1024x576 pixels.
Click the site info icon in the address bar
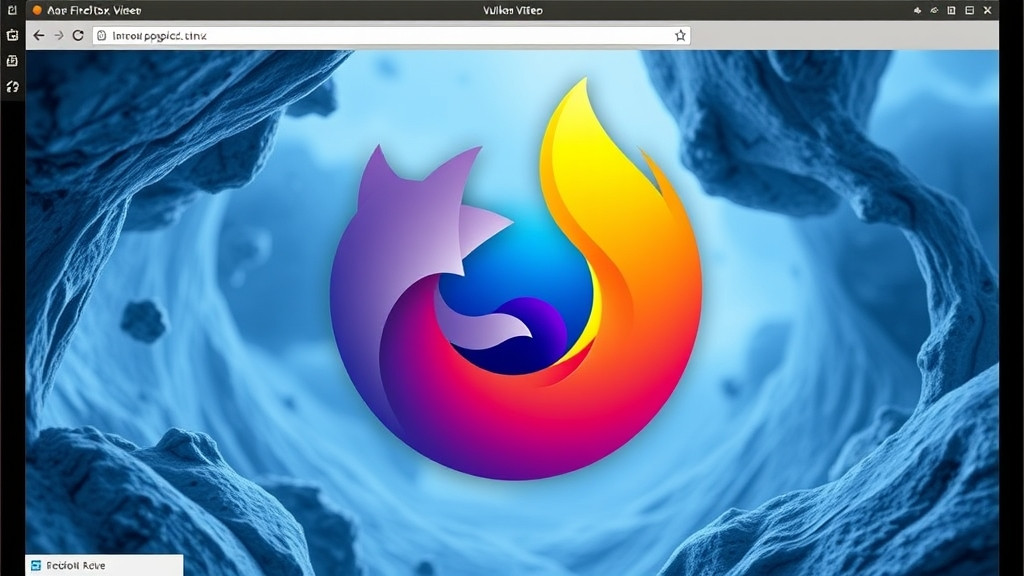(101, 35)
